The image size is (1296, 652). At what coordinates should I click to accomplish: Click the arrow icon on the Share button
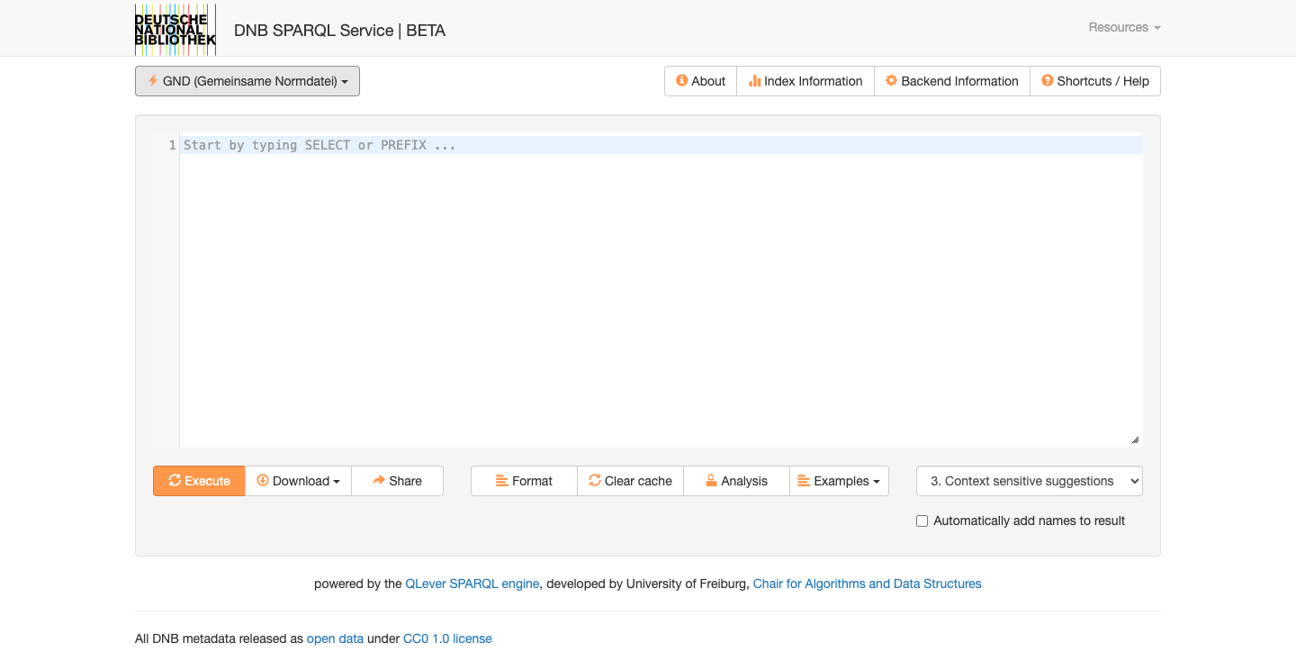tap(377, 481)
